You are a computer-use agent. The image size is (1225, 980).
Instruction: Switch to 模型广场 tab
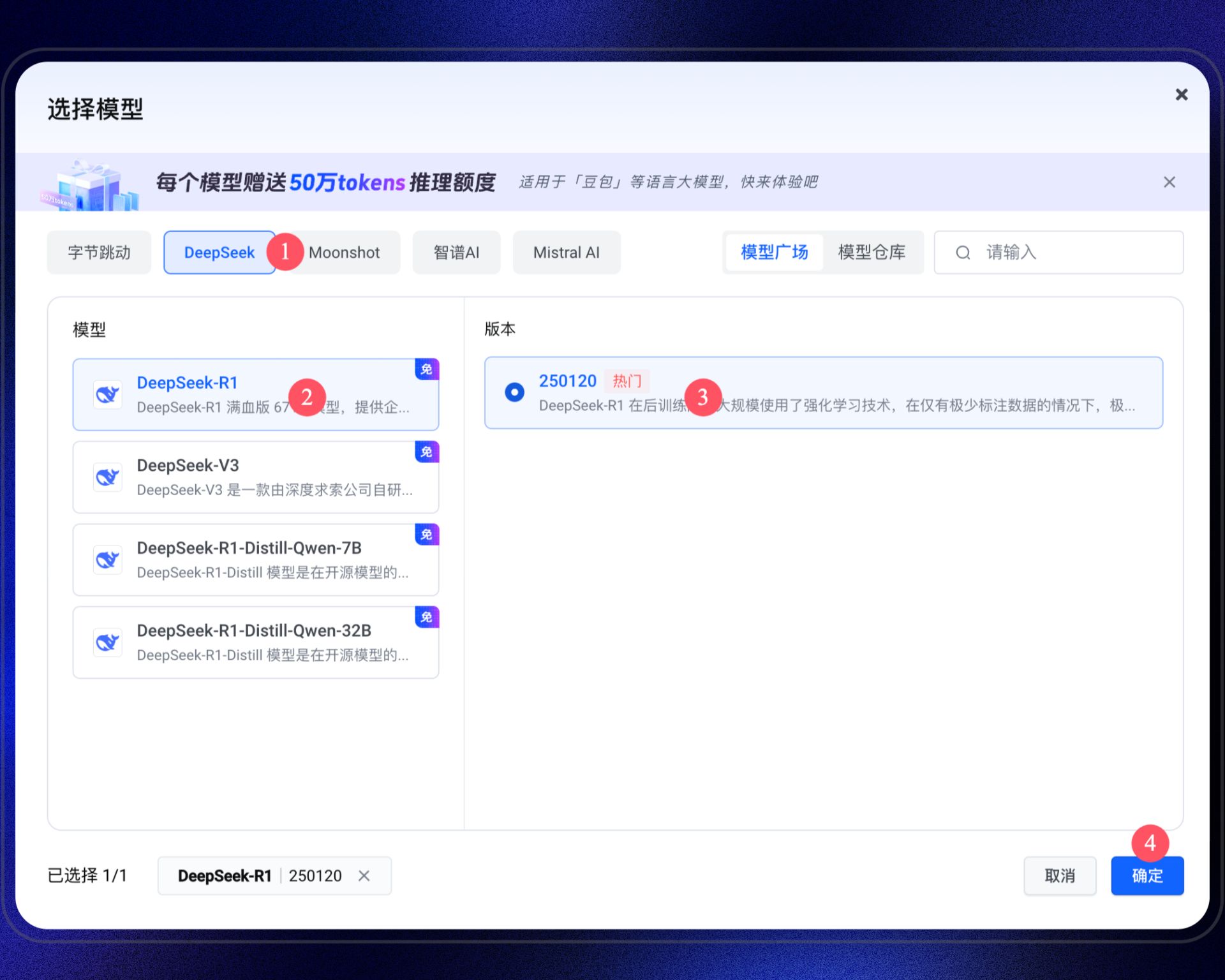774,253
